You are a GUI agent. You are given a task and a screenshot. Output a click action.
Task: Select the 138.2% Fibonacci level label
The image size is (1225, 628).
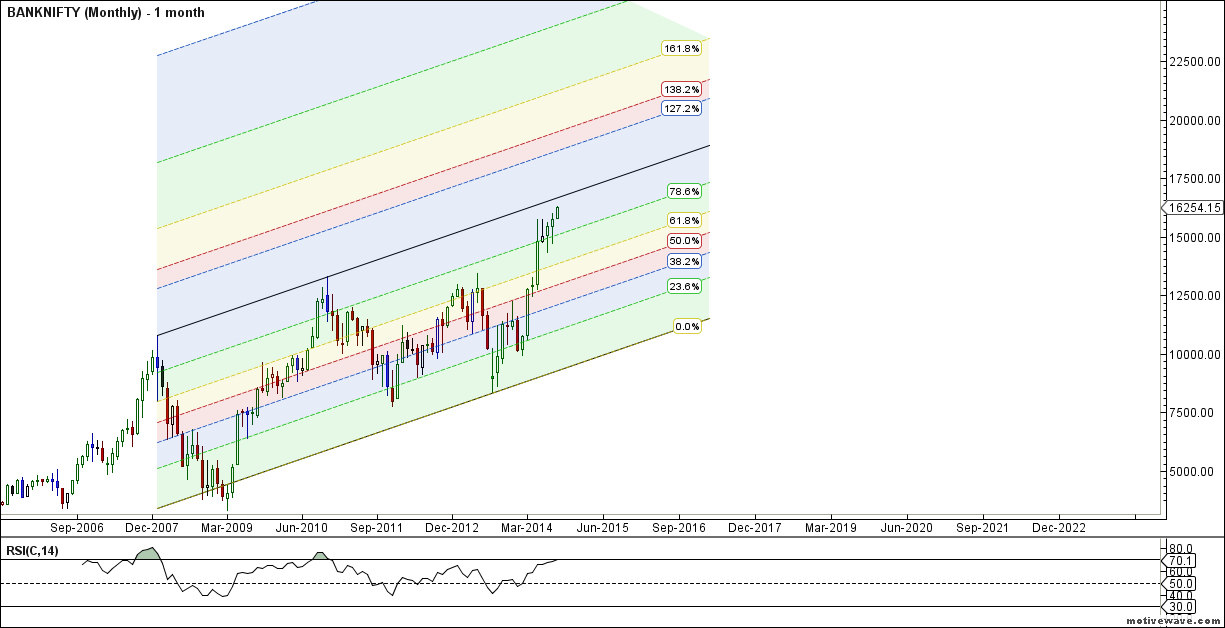[682, 88]
